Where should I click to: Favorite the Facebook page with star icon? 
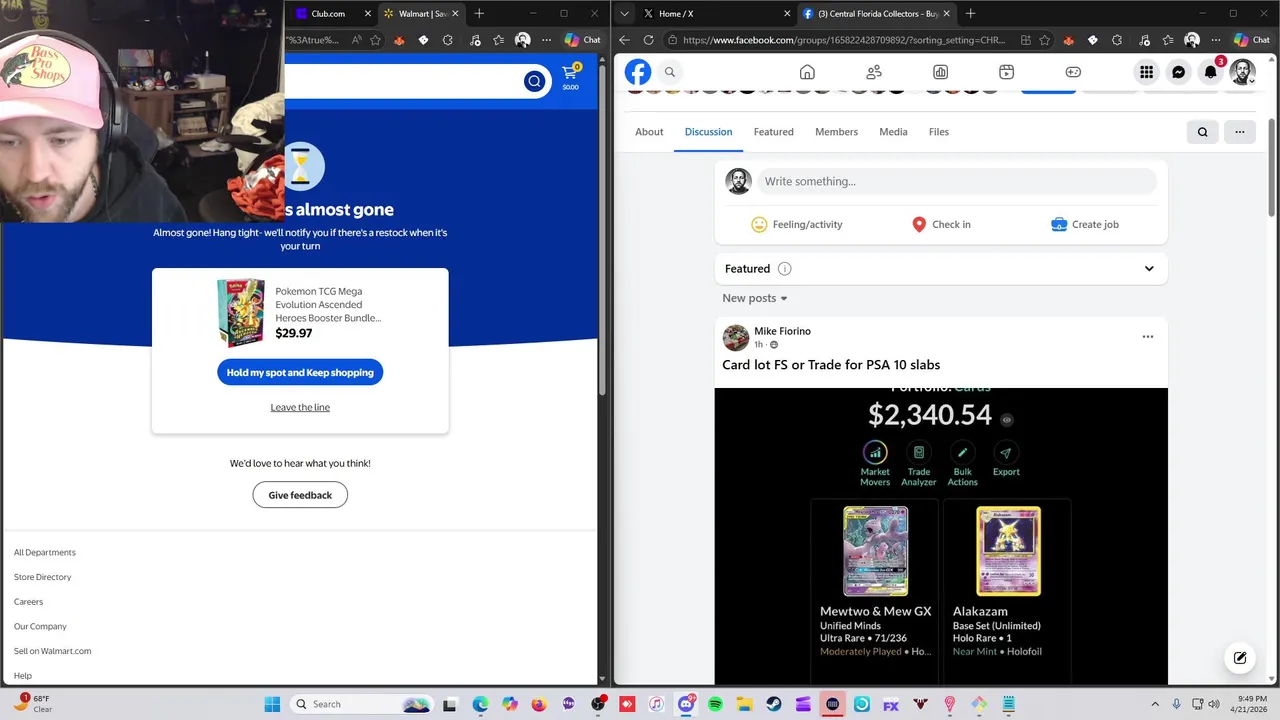click(1044, 40)
